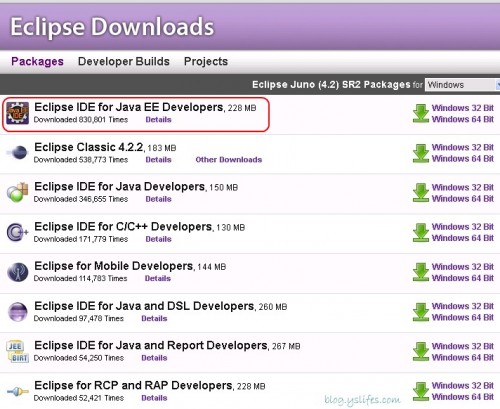Screen dimensions: 500x409
Task: Open Eclipse Classic 4.2.2 title link
Action: [x=89, y=147]
